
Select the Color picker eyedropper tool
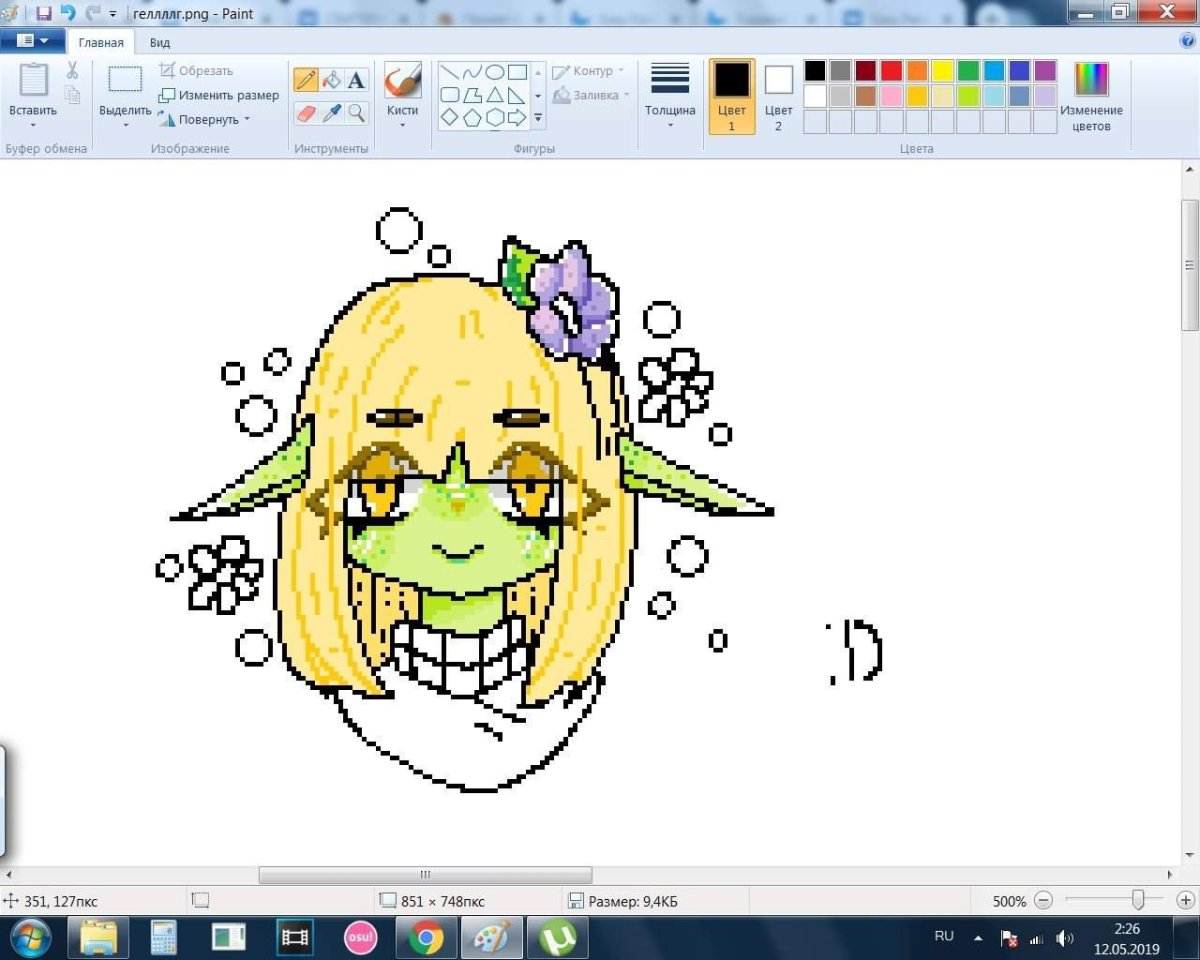click(x=331, y=112)
